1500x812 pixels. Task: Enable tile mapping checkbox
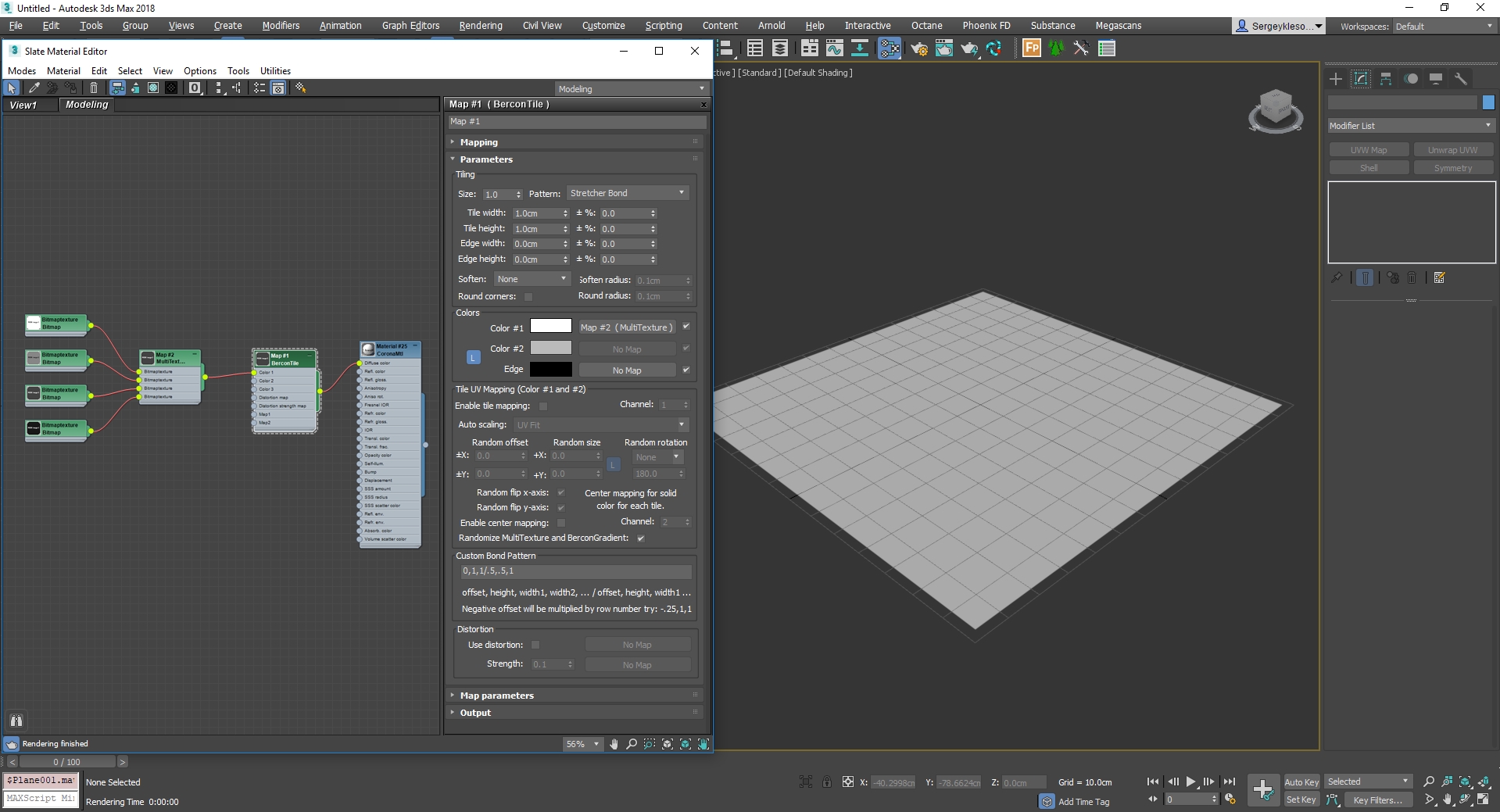pyautogui.click(x=543, y=406)
